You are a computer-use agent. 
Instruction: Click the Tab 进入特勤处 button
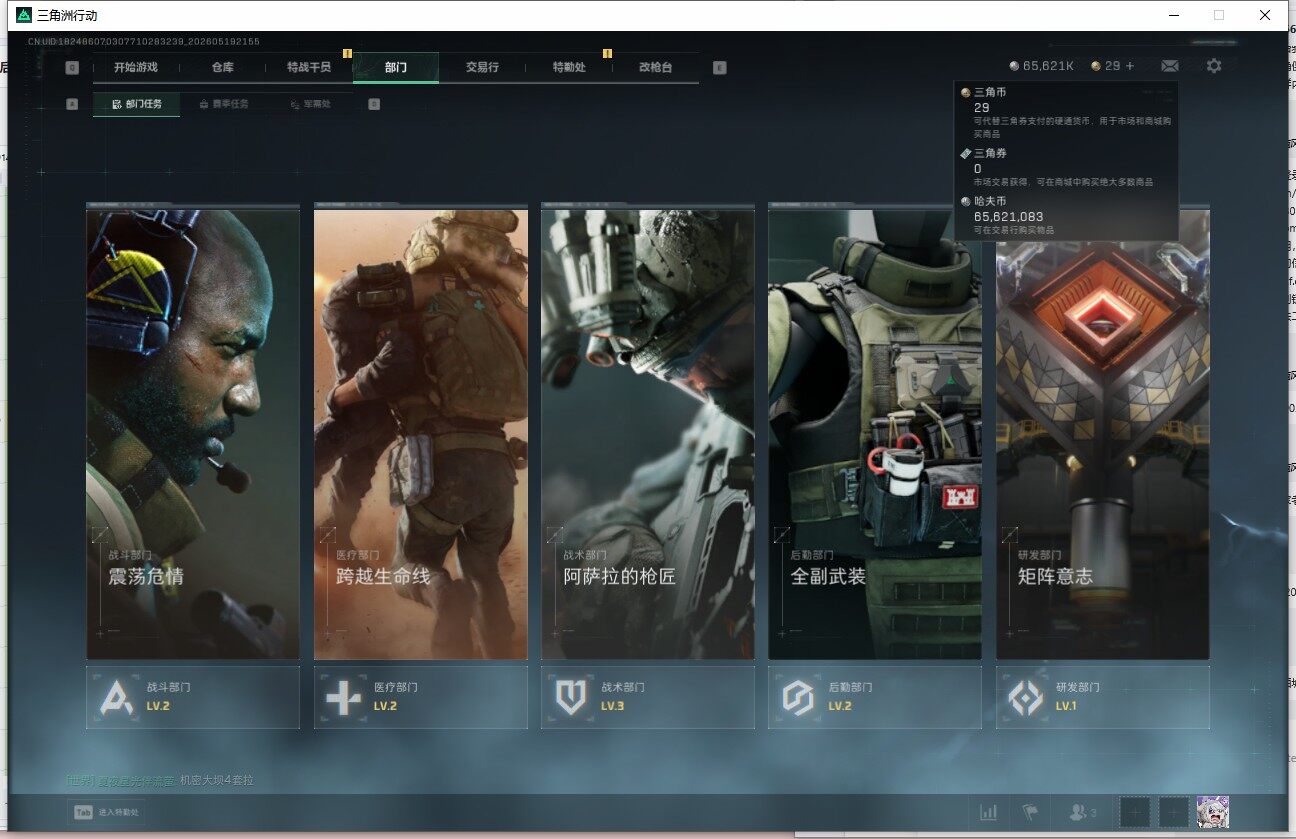[105, 813]
